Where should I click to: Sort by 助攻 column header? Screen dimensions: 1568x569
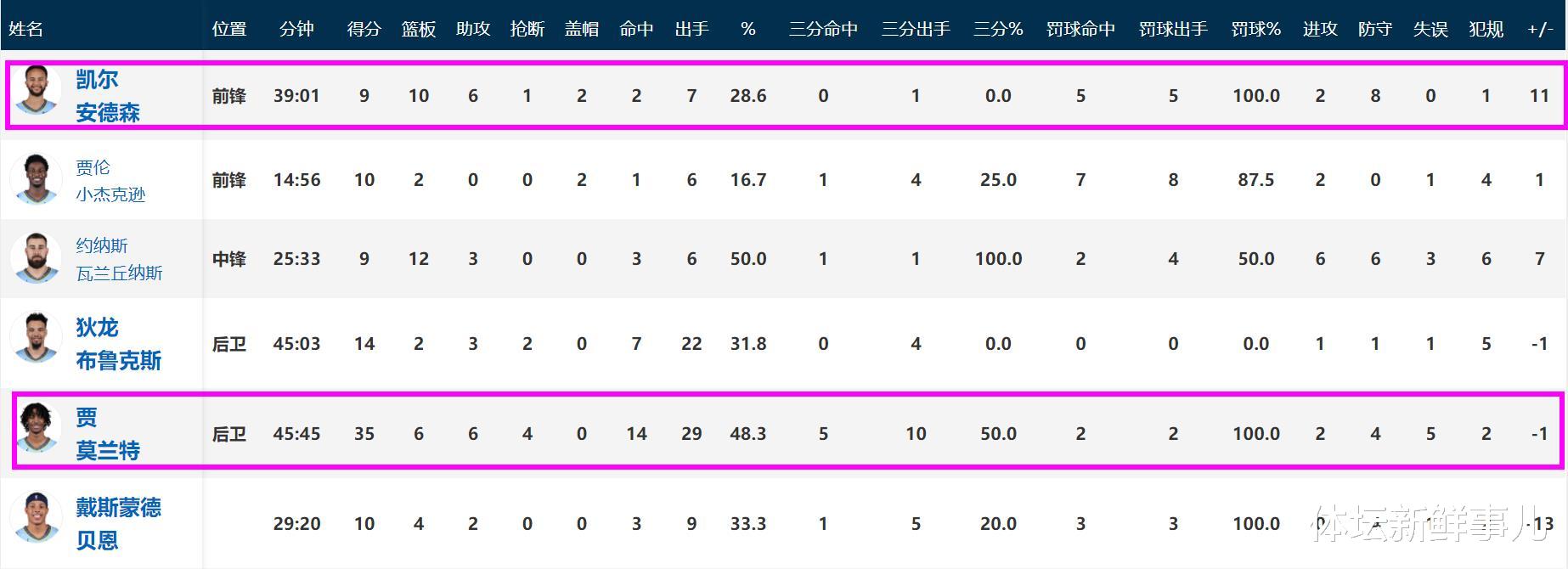pos(472,29)
